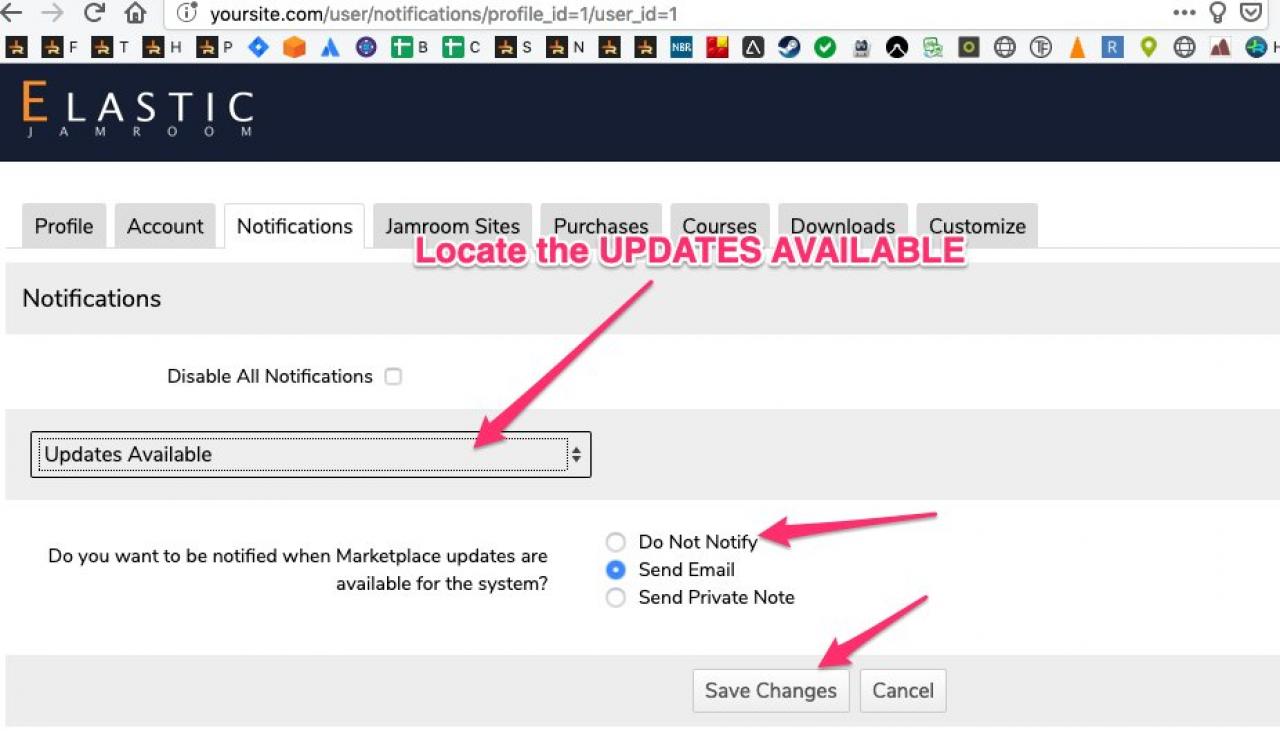Switch to the Customize tab

tap(977, 226)
